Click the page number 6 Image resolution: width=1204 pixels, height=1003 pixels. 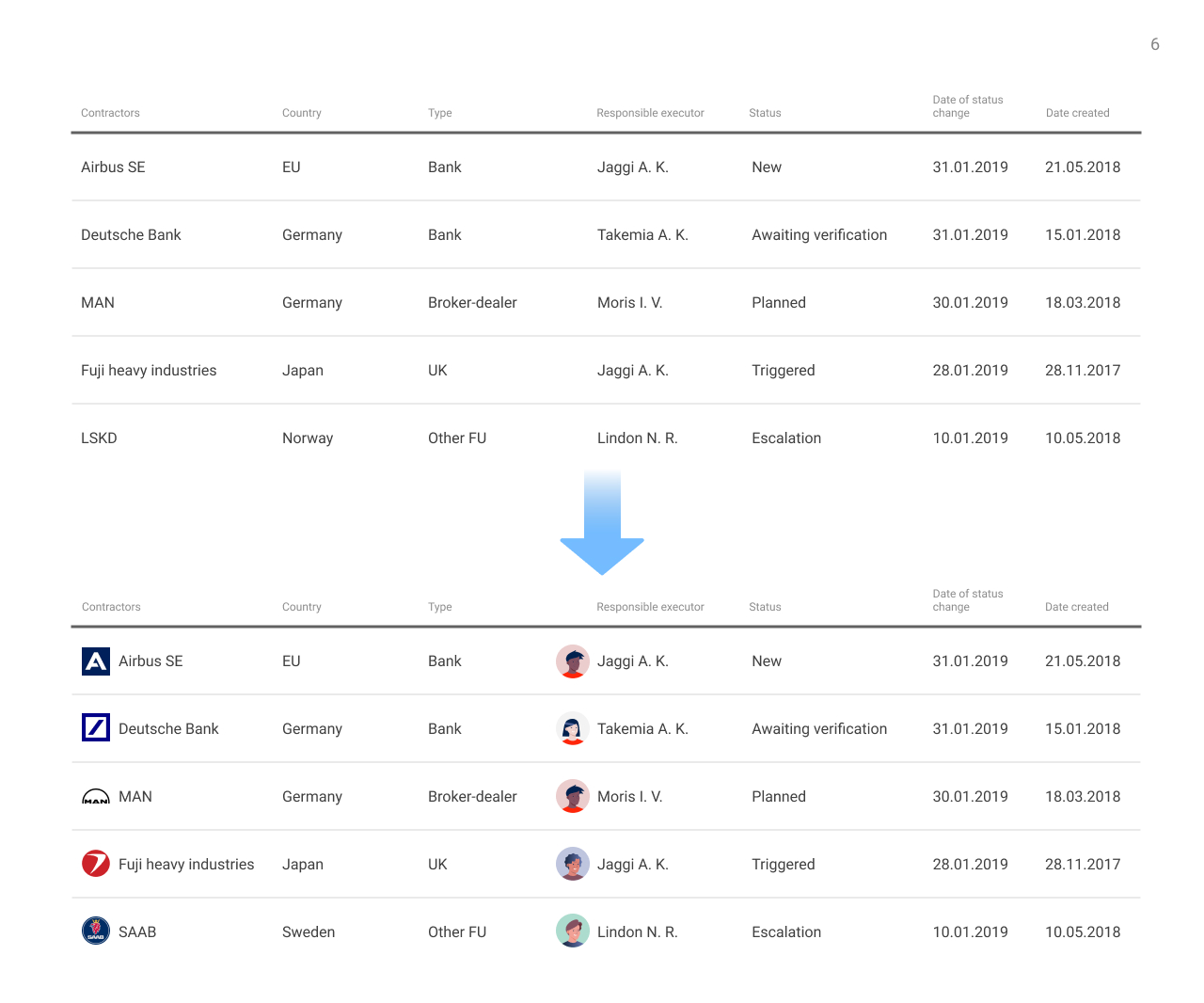[1155, 44]
